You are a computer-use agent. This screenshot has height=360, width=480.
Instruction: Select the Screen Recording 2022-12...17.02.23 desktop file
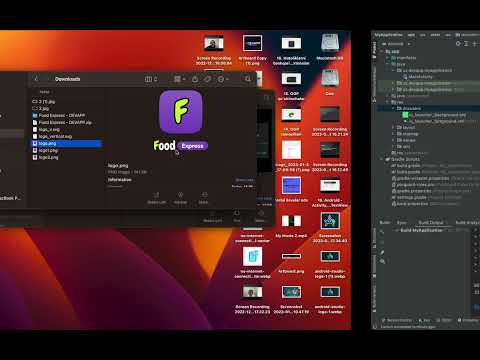(x=252, y=299)
